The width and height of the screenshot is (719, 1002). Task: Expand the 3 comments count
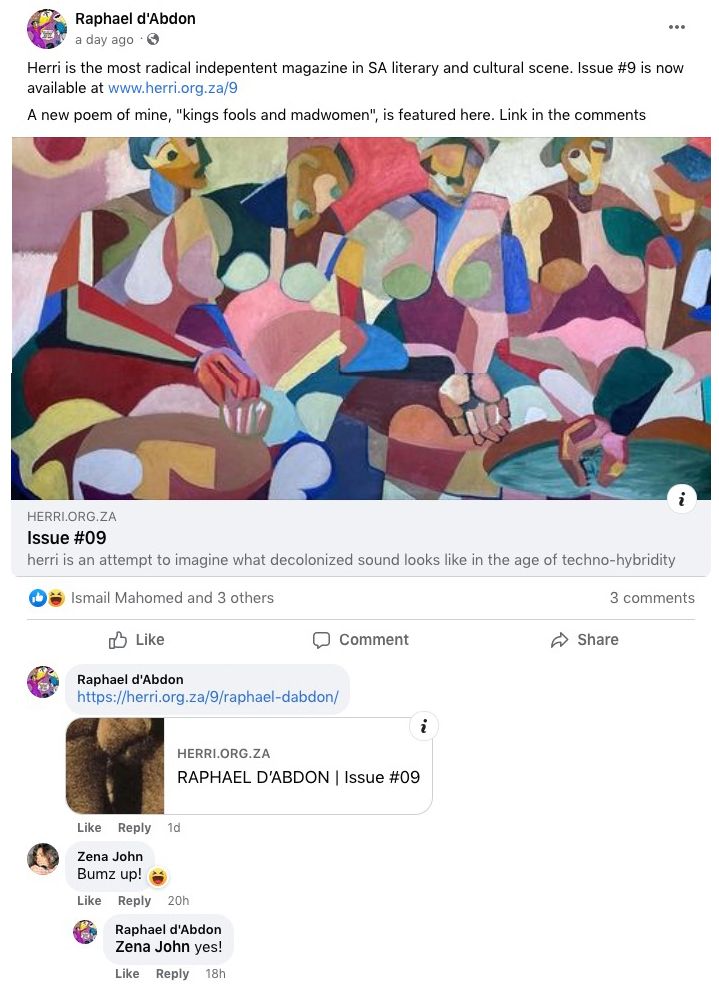[x=652, y=598]
